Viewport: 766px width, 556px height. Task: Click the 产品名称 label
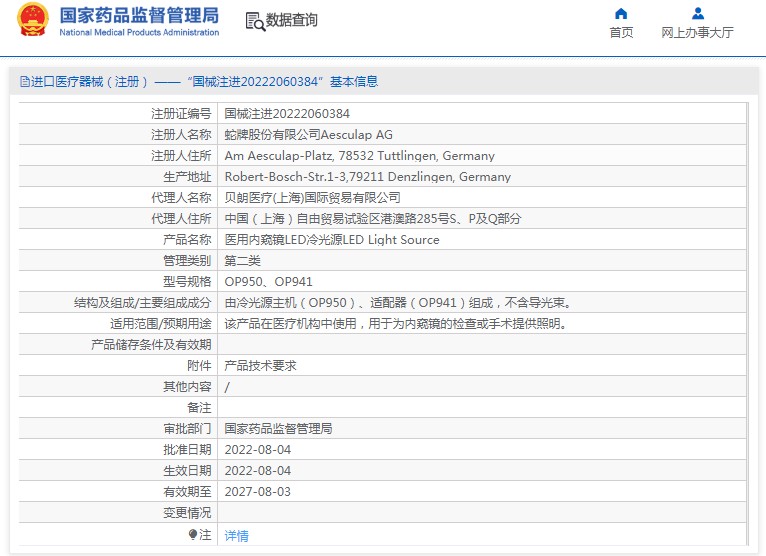(x=187, y=239)
